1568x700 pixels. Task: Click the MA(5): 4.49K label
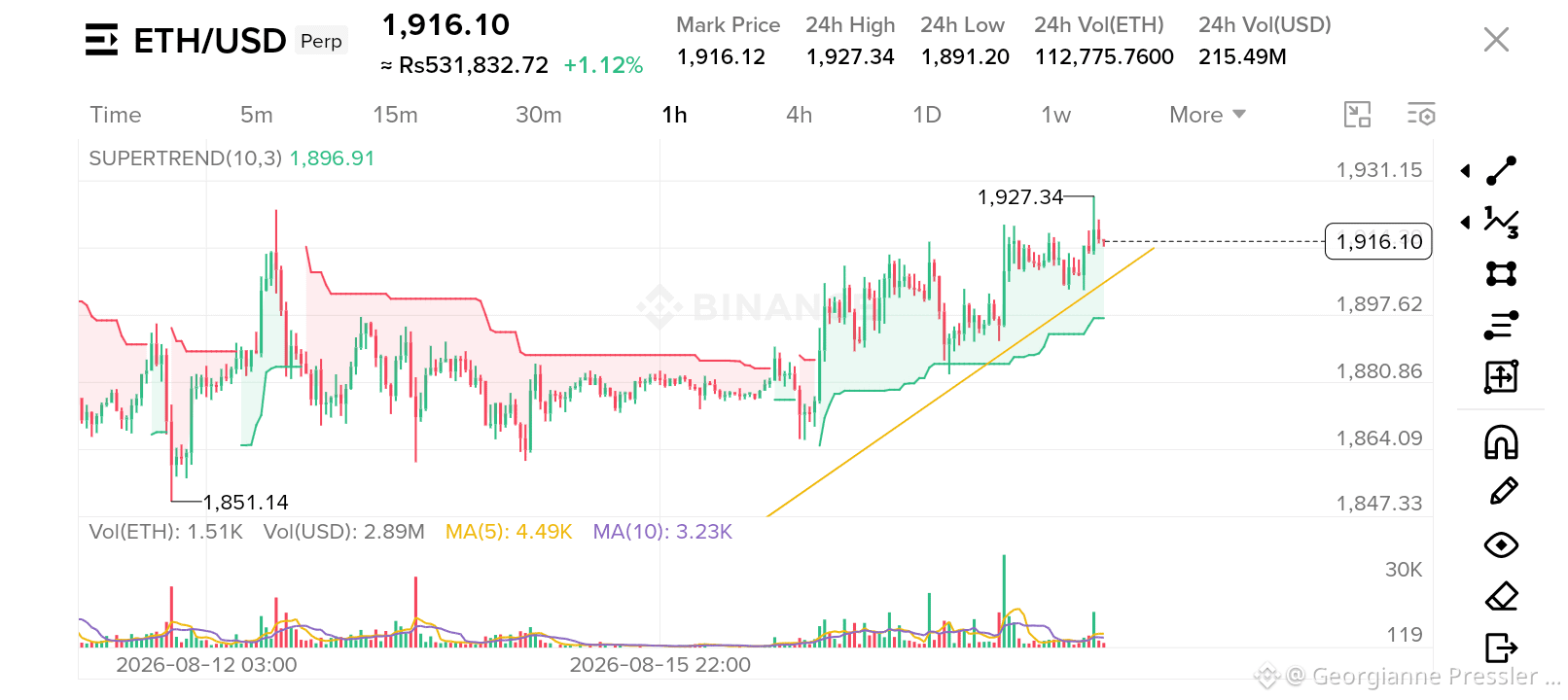(x=509, y=532)
